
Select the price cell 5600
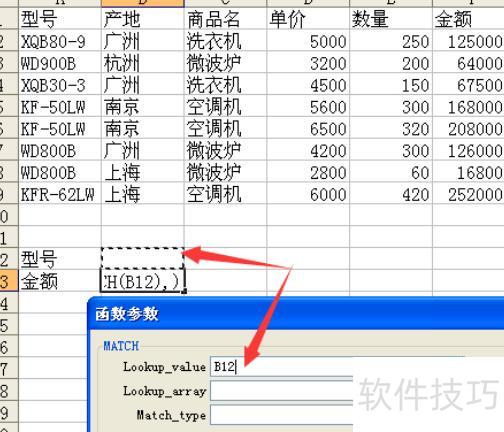(x=308, y=106)
